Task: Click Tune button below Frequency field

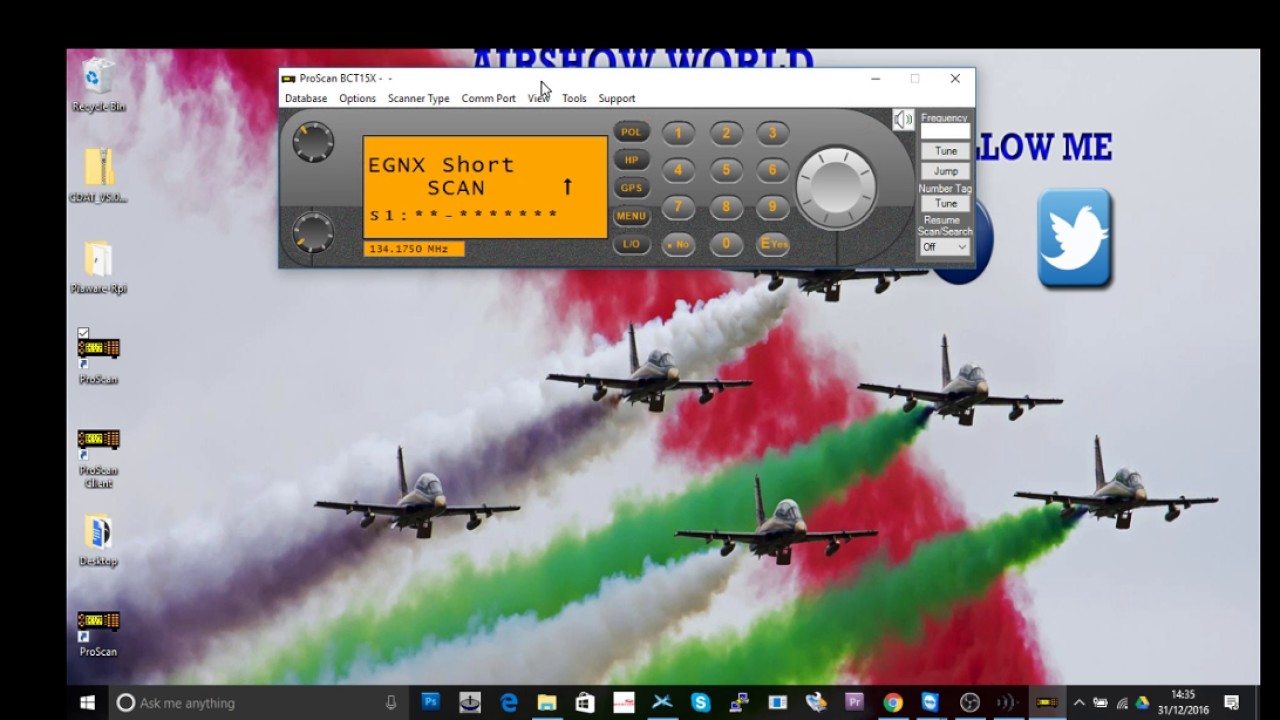Action: point(945,151)
